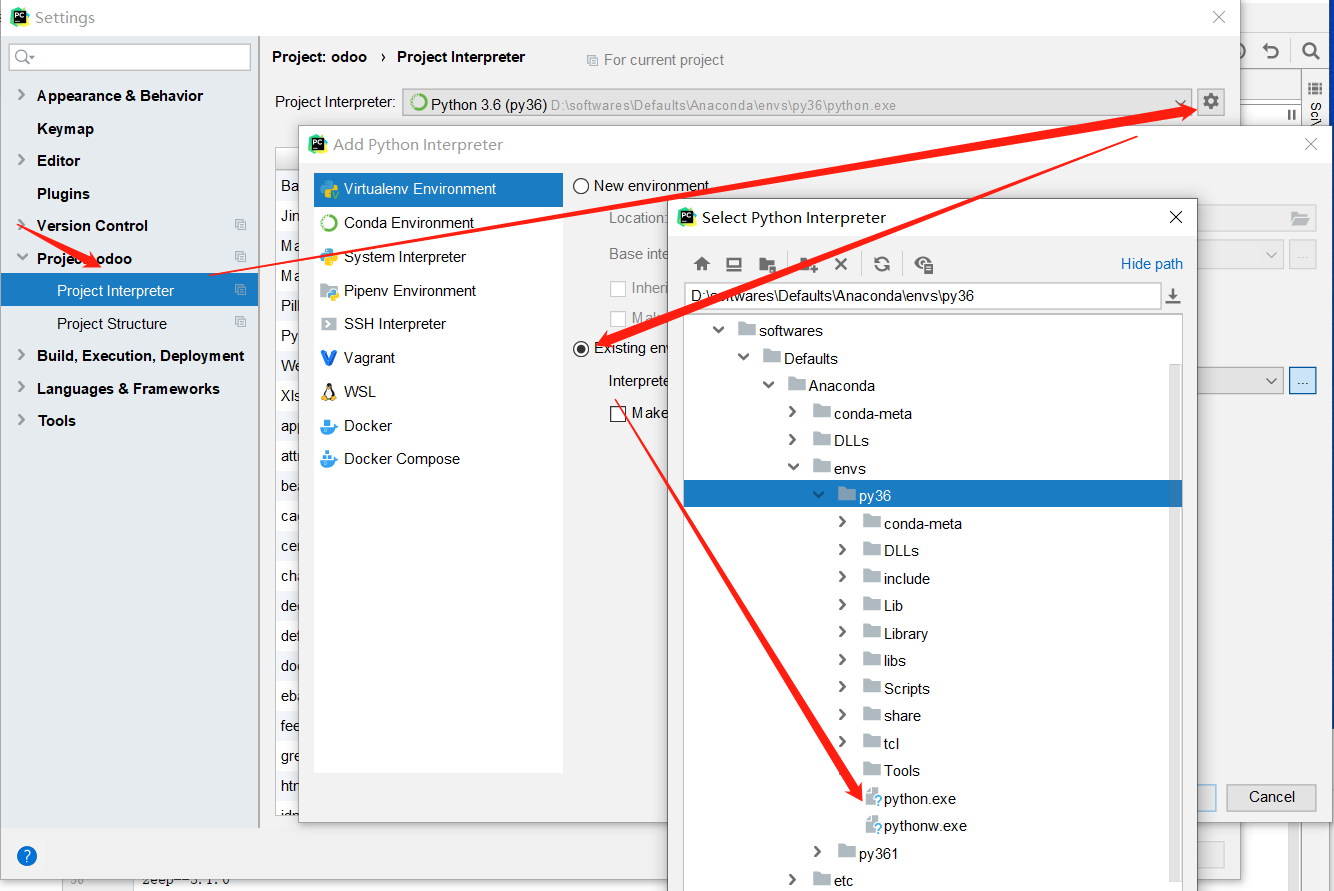The width and height of the screenshot is (1334, 891).
Task: Expand the py361 folder
Action: point(818,852)
